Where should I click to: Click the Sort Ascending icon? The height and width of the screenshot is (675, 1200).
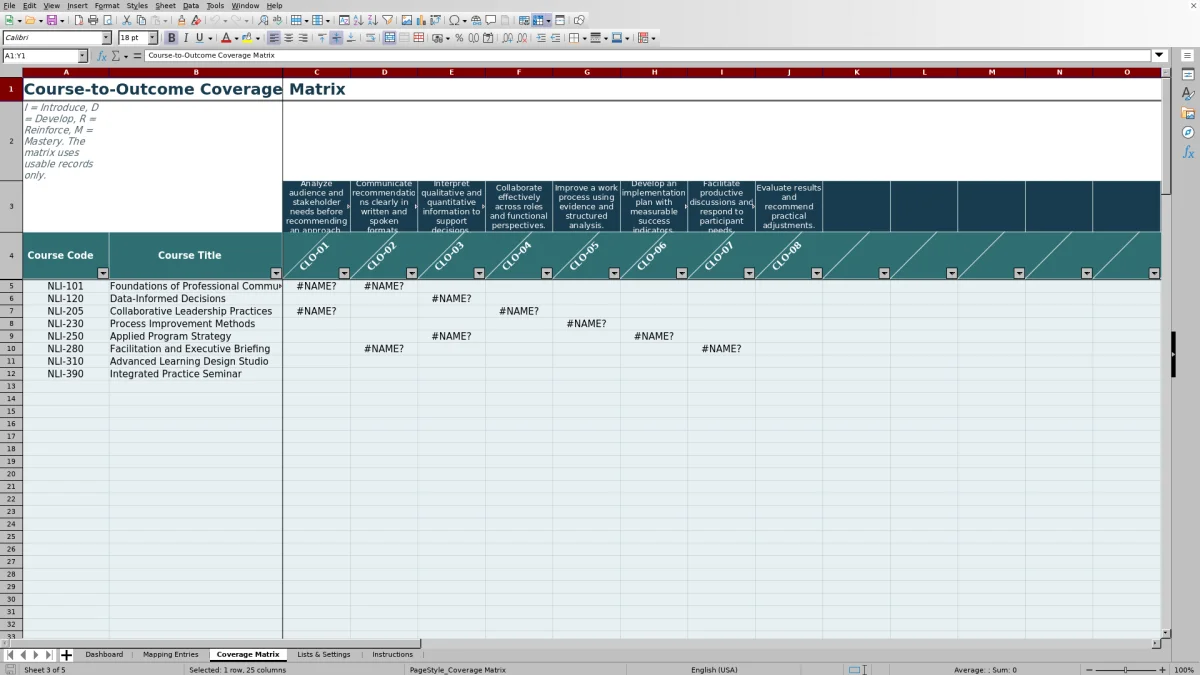[x=358, y=20]
